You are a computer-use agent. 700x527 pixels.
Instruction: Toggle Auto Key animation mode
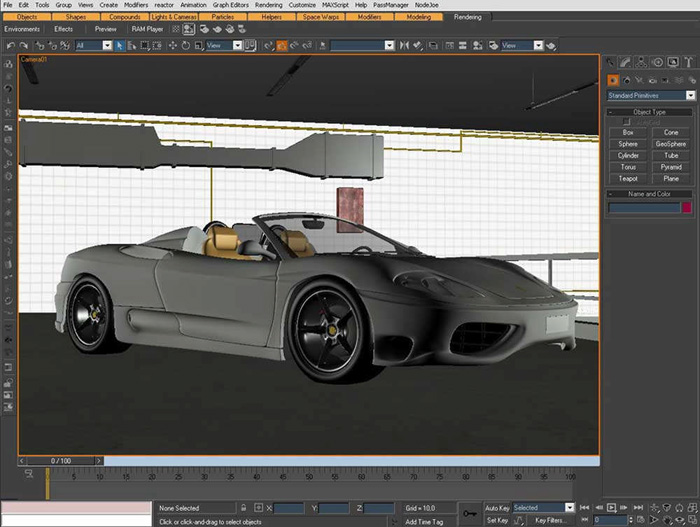tap(497, 508)
